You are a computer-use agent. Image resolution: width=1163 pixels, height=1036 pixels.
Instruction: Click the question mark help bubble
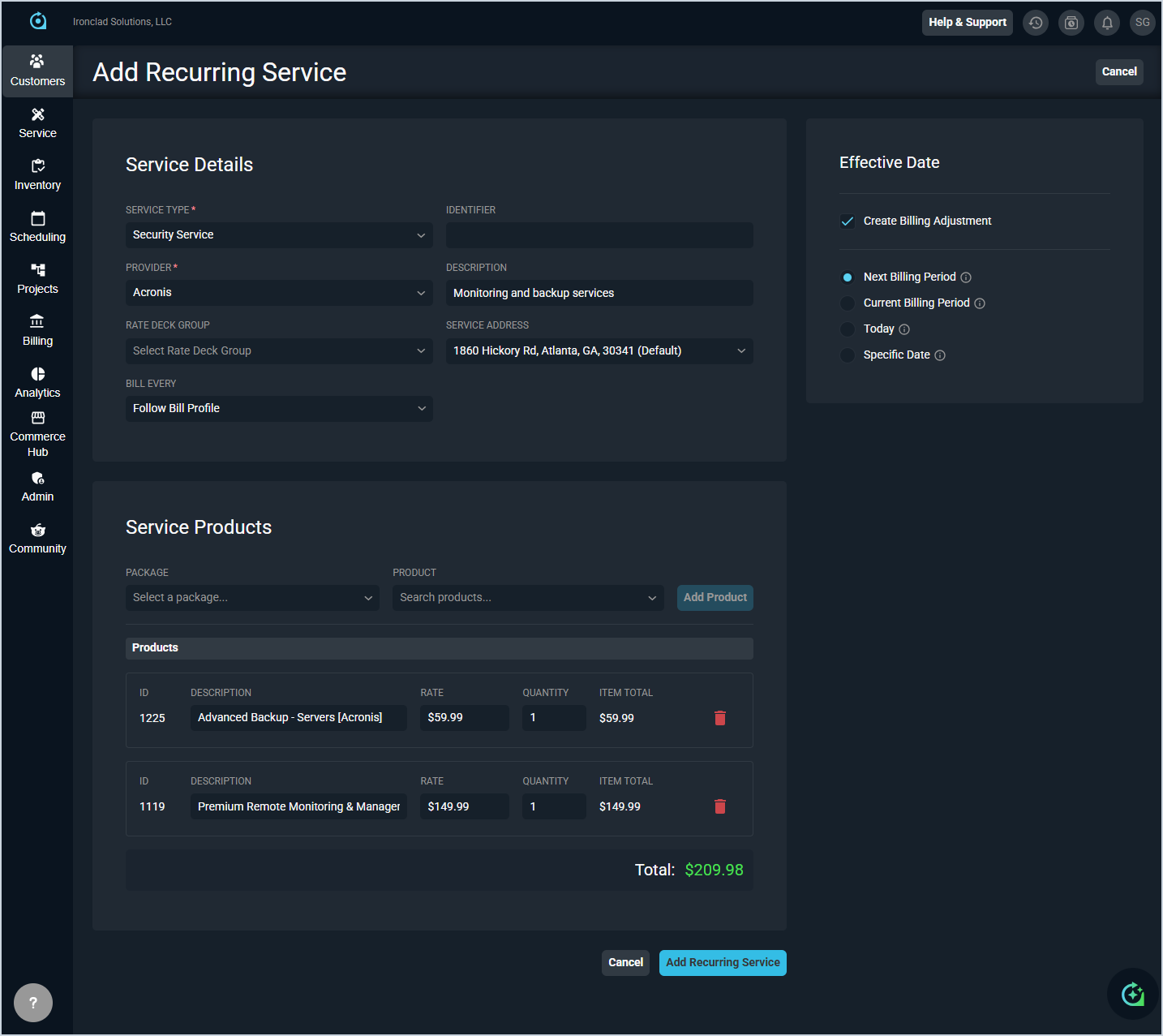pyautogui.click(x=33, y=1003)
